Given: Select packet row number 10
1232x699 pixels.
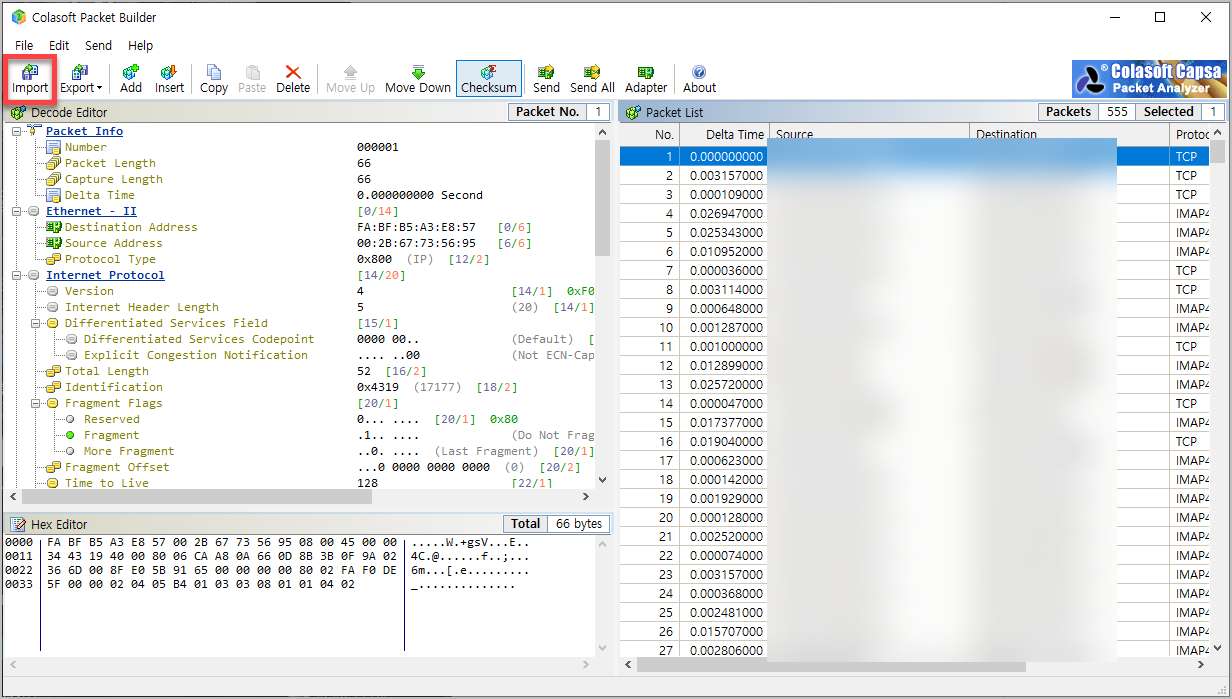Looking at the screenshot, I should (914, 327).
